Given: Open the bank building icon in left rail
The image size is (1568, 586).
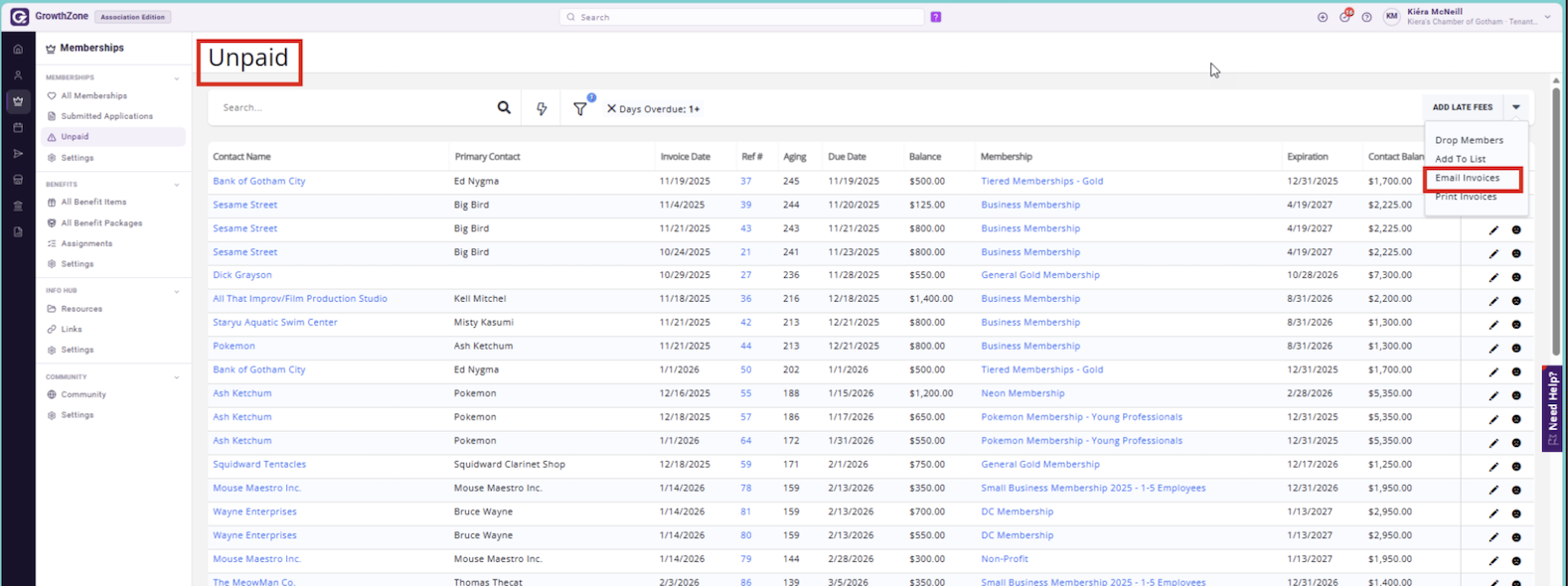Looking at the screenshot, I should [18, 206].
